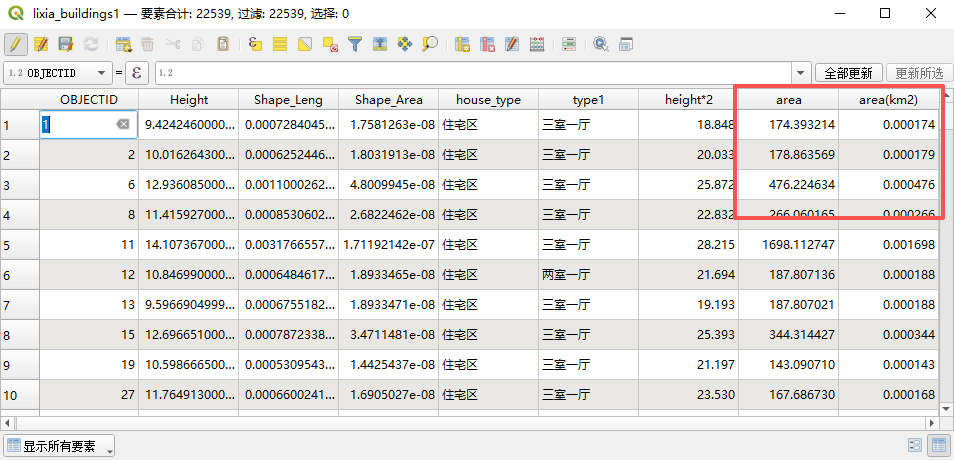Click the Shape_Area column header
954x460 pixels.
388,99
